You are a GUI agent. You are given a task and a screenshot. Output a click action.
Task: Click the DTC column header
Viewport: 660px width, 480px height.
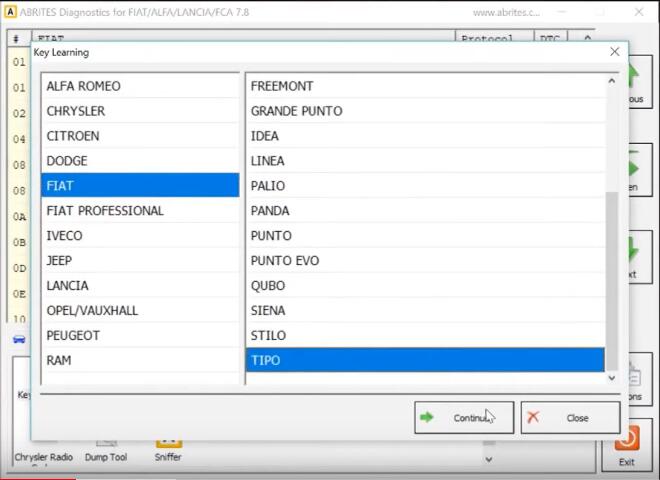pyautogui.click(x=551, y=38)
